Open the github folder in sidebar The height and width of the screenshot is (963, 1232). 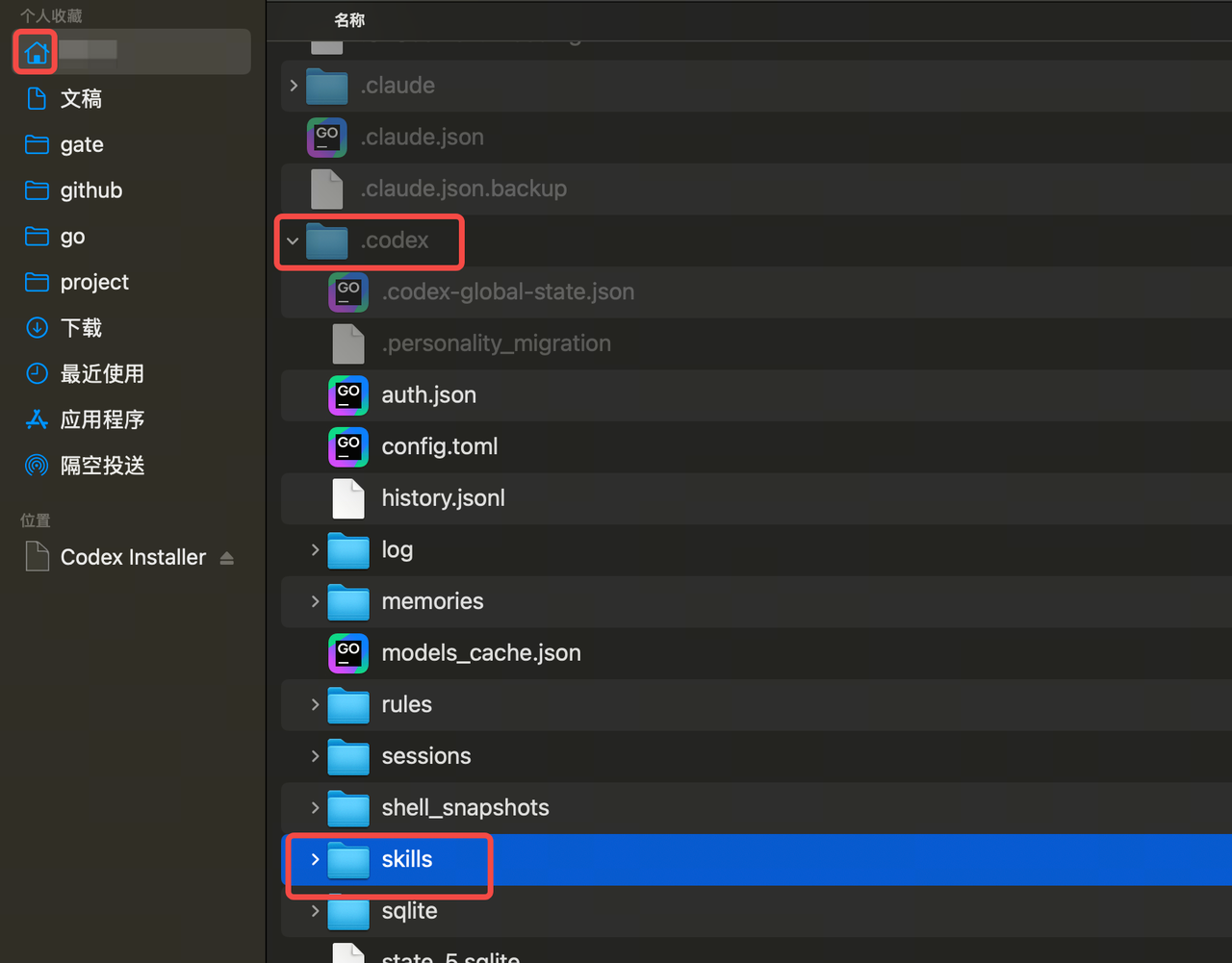[90, 190]
